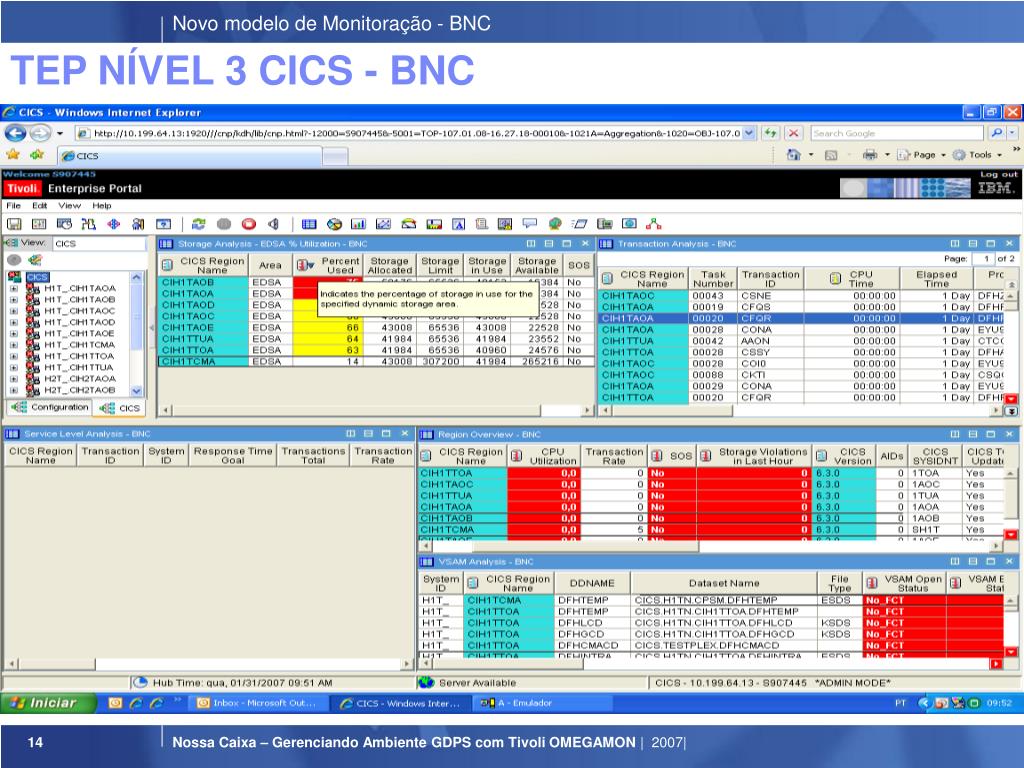Select the CIH1TCMA row in Storage Analysis
This screenshot has height=768, width=1024.
click(376, 362)
